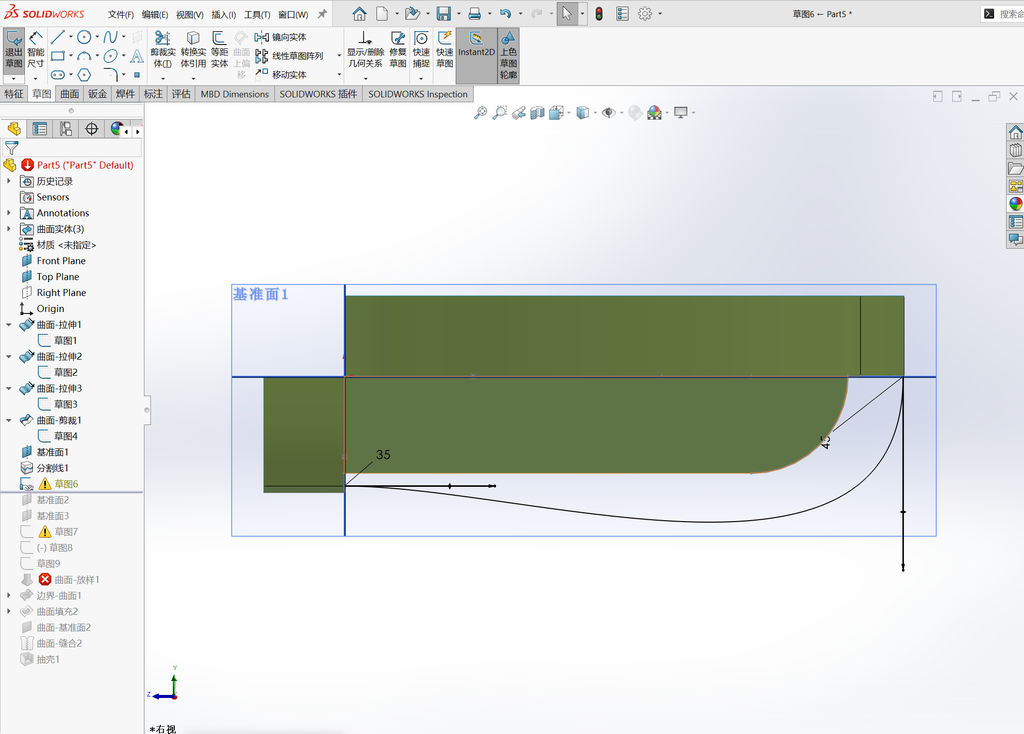The height and width of the screenshot is (734, 1024).
Task: Click Move Entities (移动实体)
Action: point(281,74)
